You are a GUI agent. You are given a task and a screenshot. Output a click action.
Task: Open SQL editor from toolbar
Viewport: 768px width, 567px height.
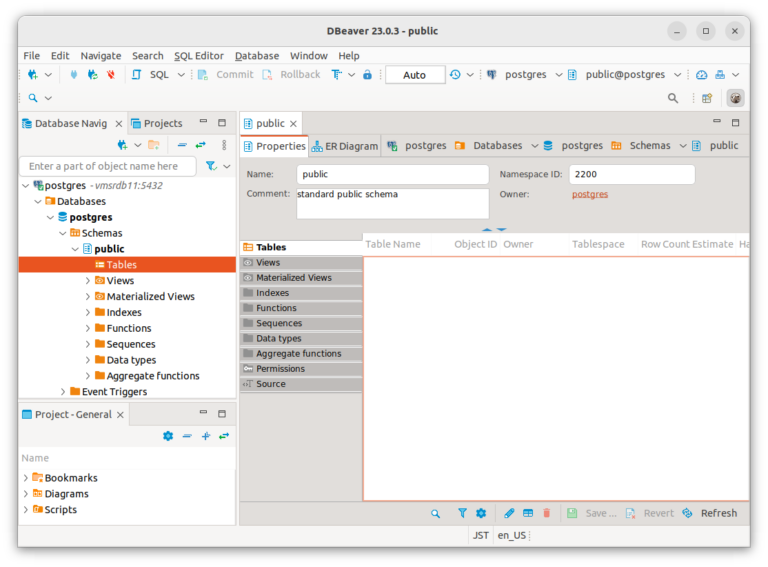coord(151,75)
